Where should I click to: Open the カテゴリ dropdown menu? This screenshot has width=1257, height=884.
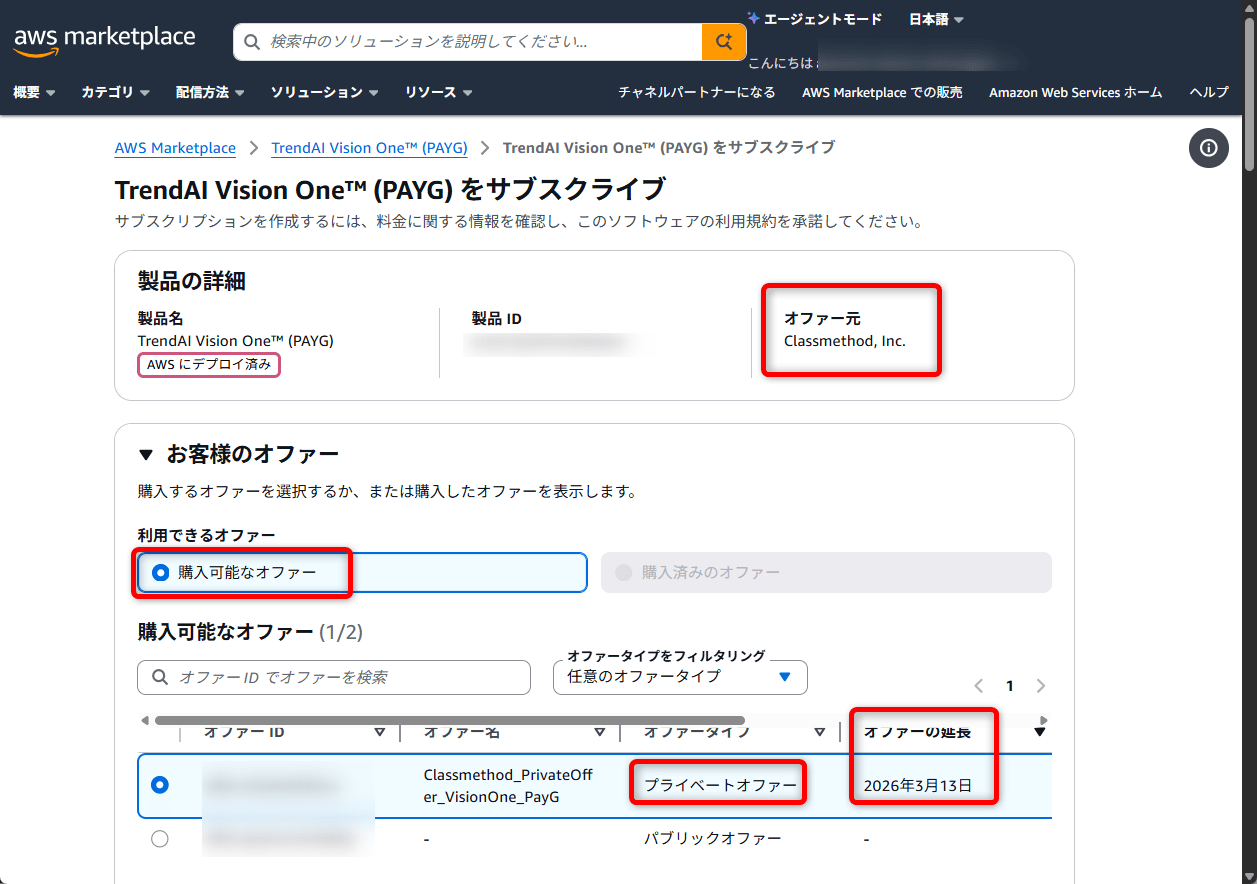tap(115, 92)
